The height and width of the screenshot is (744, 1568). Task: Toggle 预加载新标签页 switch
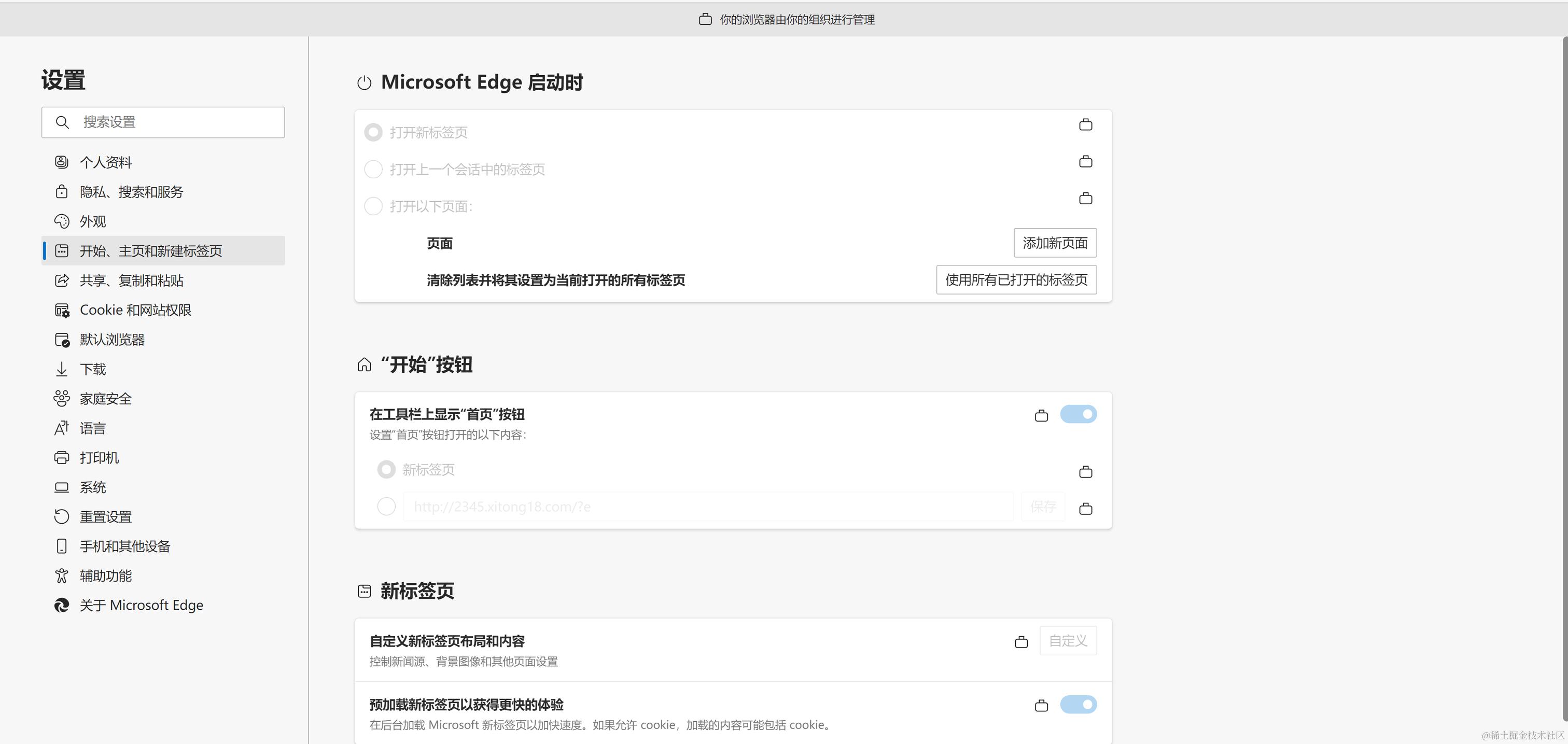[x=1078, y=705]
